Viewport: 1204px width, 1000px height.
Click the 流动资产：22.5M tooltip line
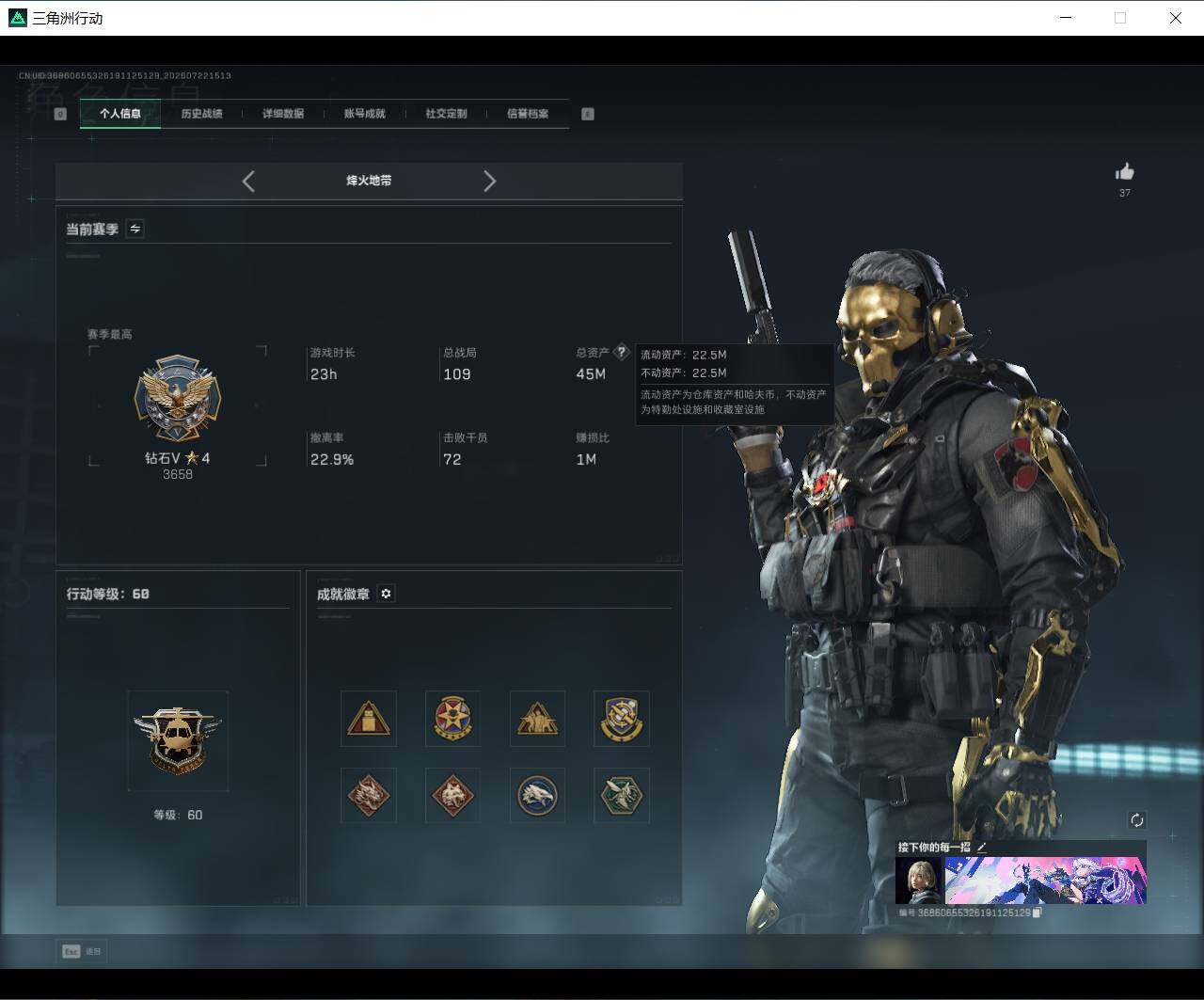point(684,355)
